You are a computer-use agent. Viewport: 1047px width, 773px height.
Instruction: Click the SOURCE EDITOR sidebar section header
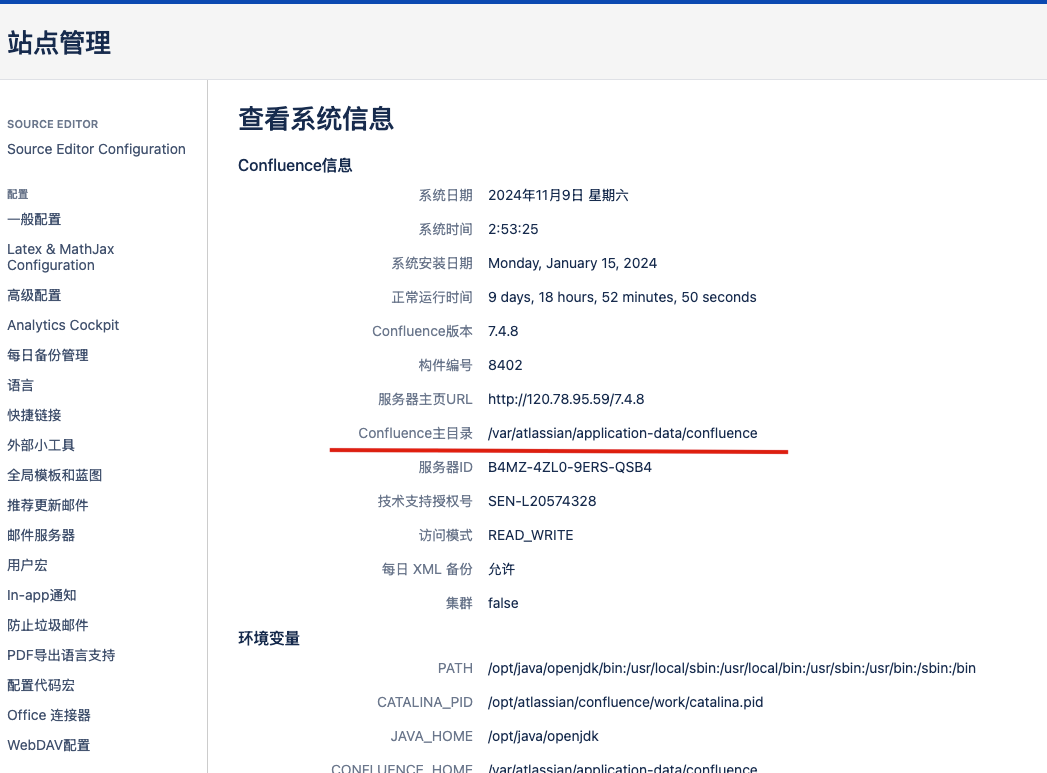click(x=53, y=124)
